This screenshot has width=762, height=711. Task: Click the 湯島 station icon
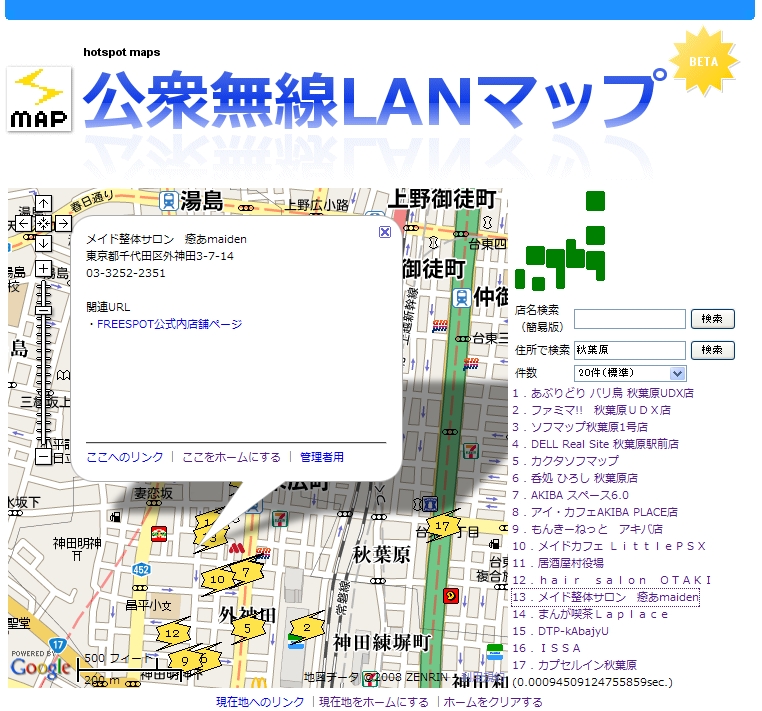pyautogui.click(x=169, y=201)
